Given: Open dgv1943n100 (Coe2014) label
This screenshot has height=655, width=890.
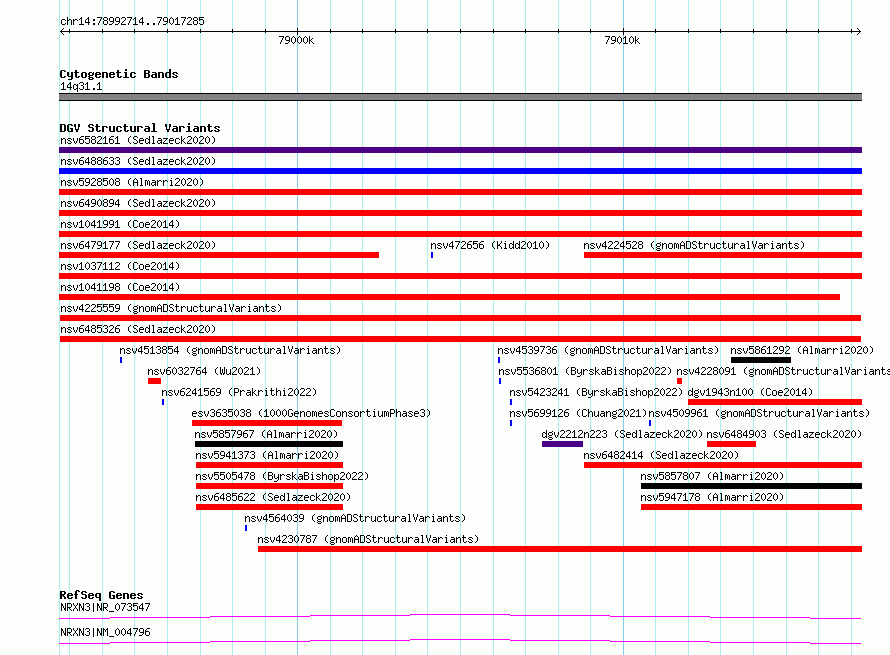Looking at the screenshot, I should tap(750, 392).
